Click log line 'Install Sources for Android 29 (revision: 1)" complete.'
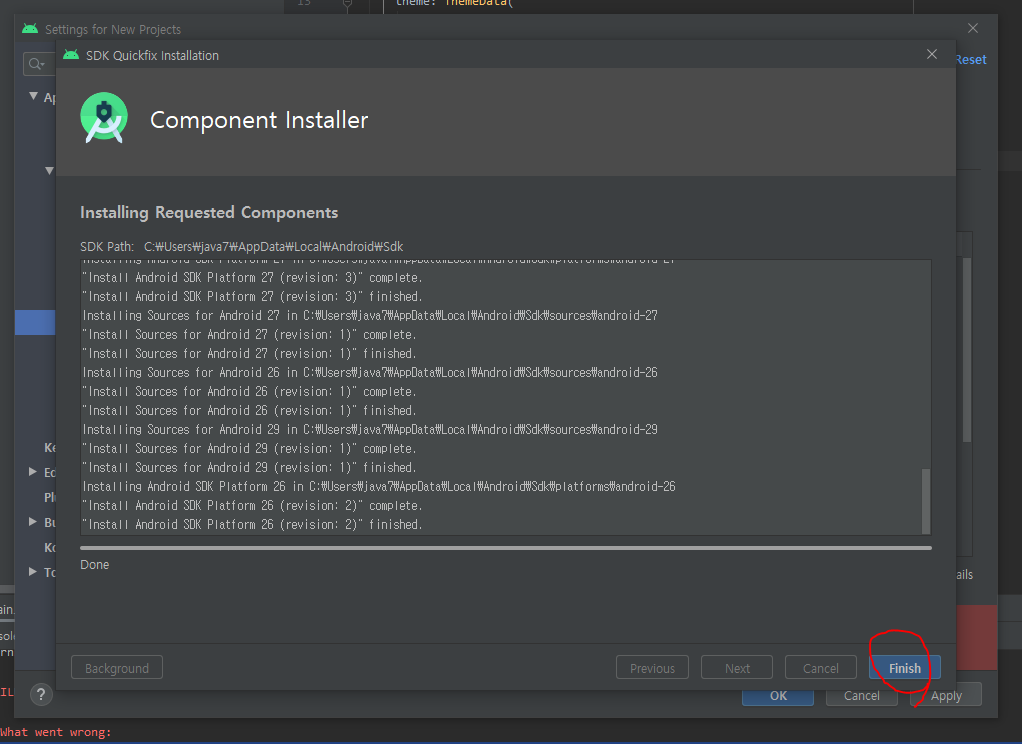Screen dimensions: 1022x744 pyautogui.click(x=249, y=449)
